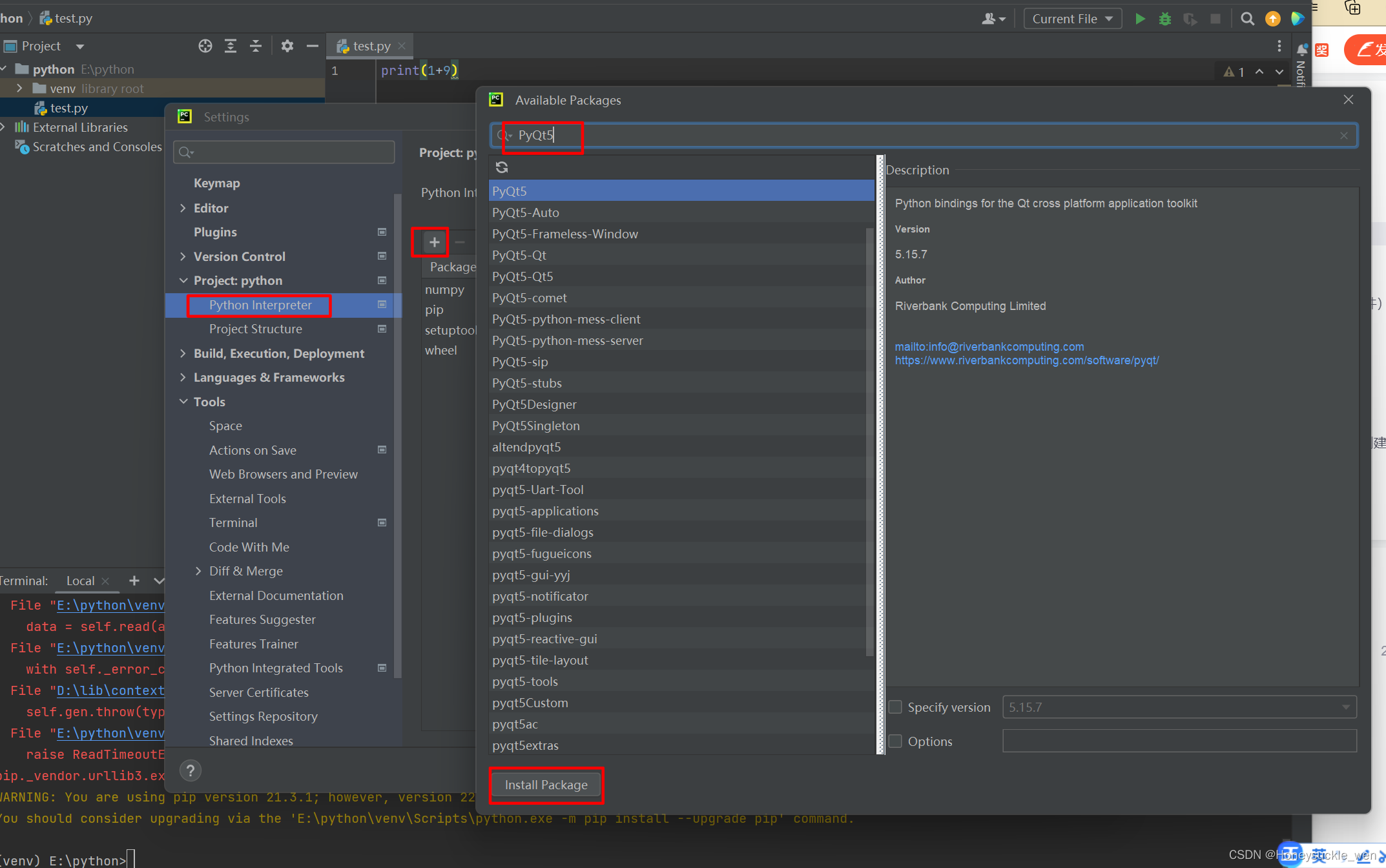This screenshot has width=1386, height=868.
Task: Open the Current File run configuration dropdown
Action: (1072, 18)
